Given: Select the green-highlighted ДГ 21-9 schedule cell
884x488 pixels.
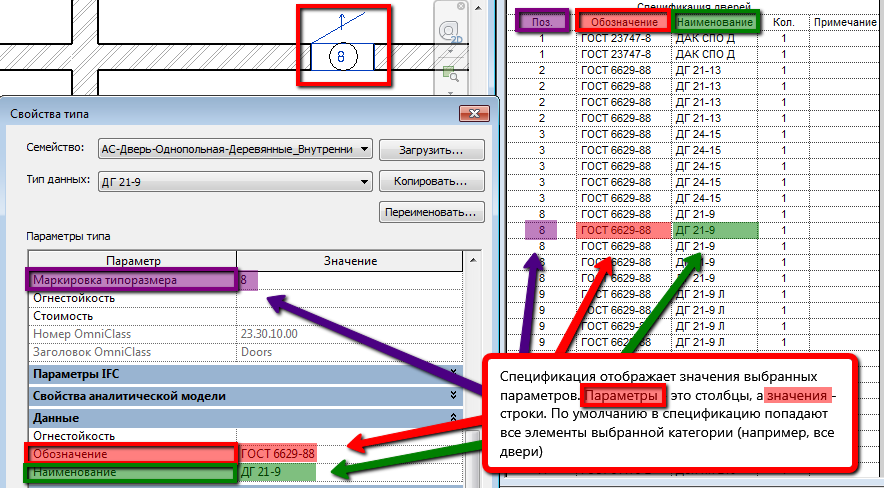Looking at the screenshot, I should (715, 230).
